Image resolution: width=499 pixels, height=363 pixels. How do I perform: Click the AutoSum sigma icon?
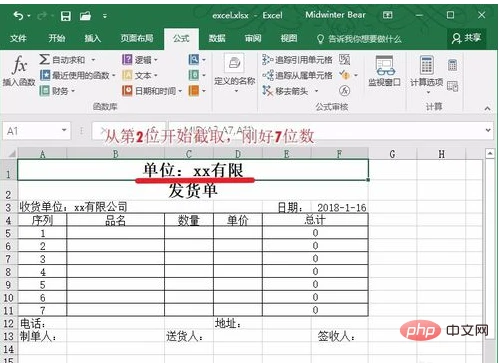pyautogui.click(x=44, y=60)
